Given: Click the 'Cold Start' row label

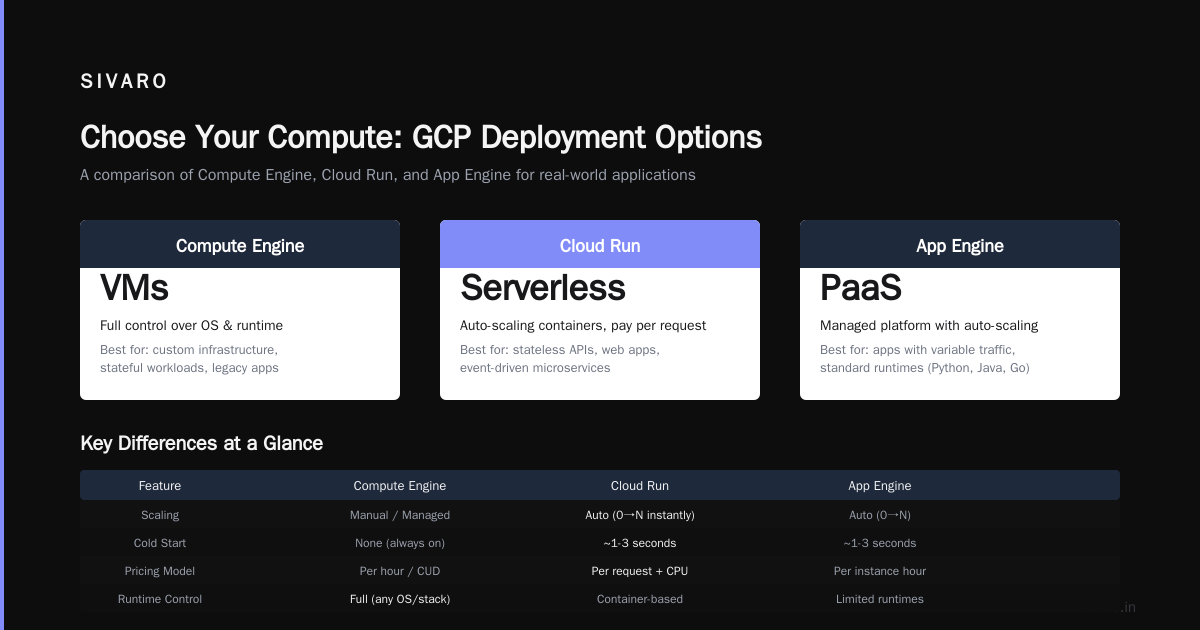Looking at the screenshot, I should 160,543.
